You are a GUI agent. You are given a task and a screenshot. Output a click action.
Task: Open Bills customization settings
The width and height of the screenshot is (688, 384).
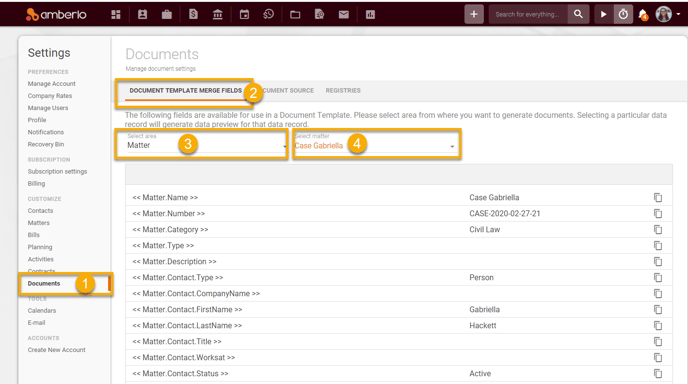coord(33,235)
